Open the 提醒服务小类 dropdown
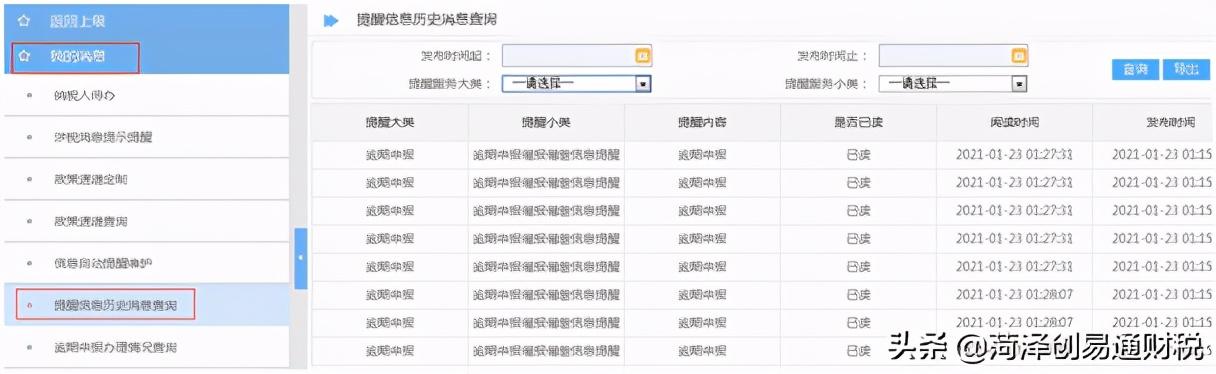 coord(953,84)
